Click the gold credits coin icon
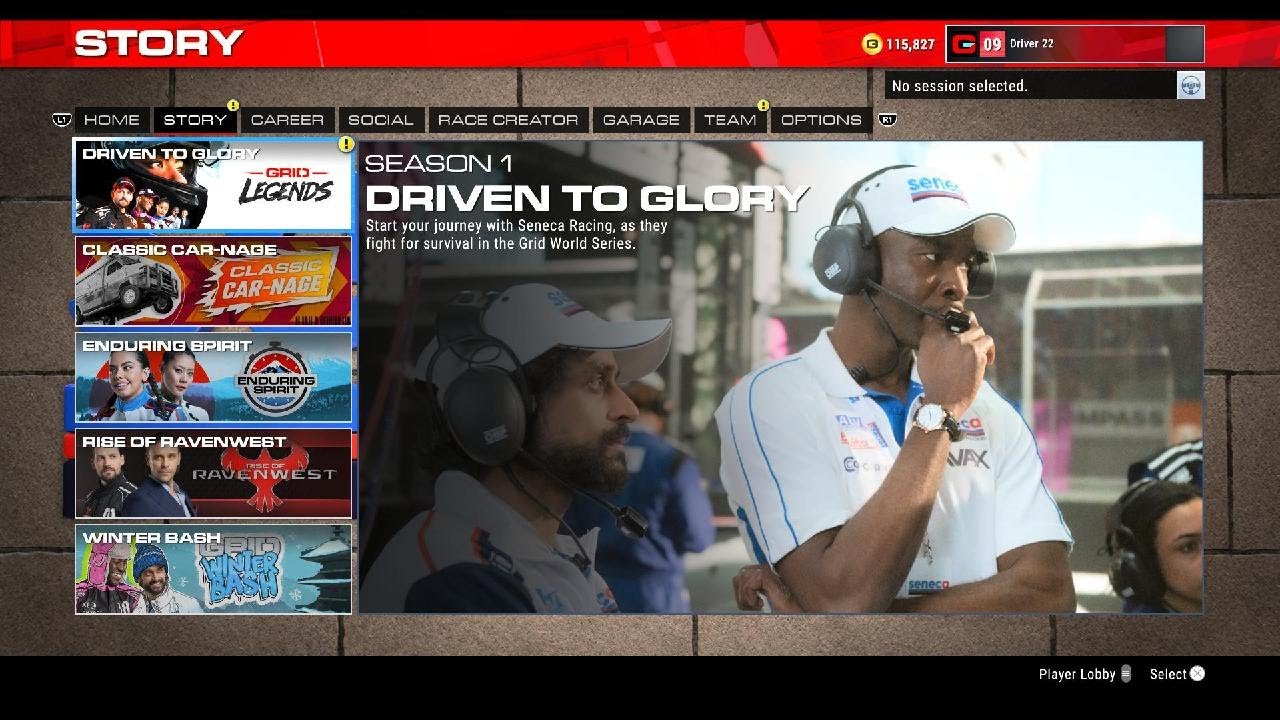Screen dimensions: 1280x720 coord(872,44)
